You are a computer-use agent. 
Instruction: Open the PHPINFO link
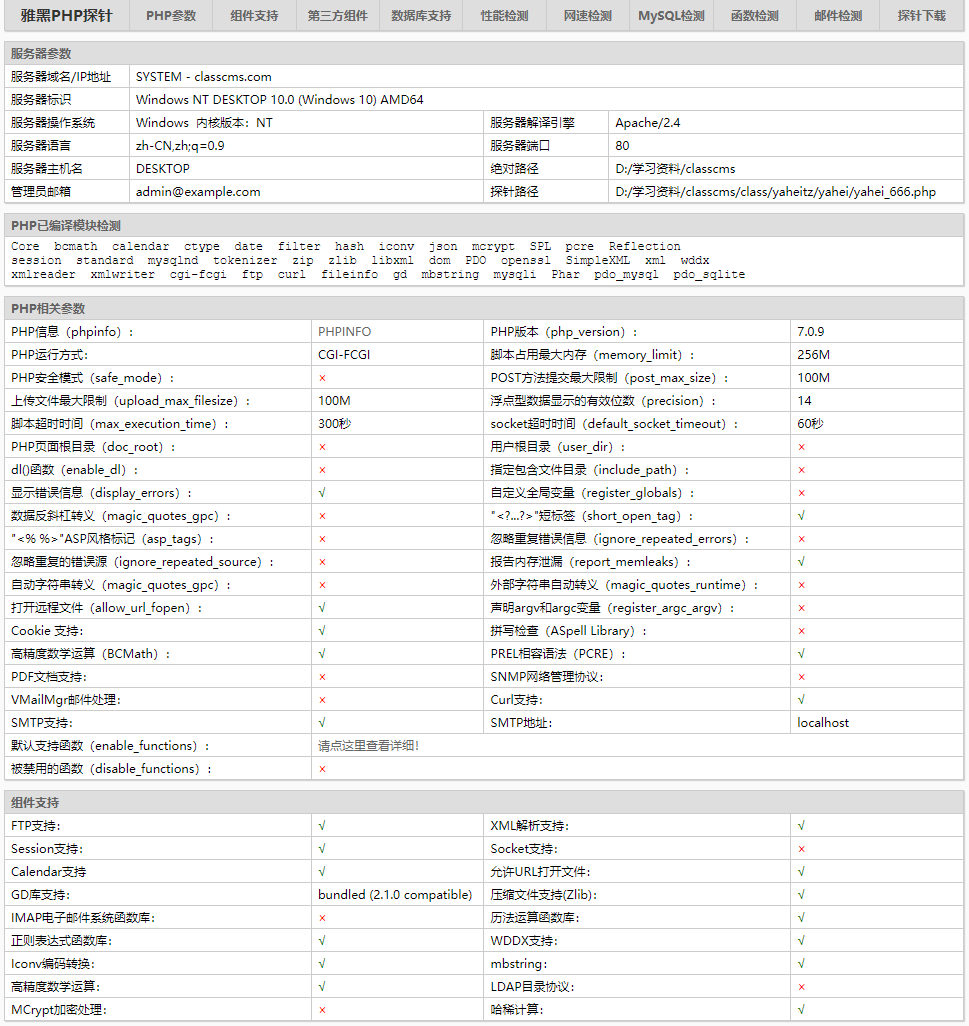click(x=345, y=332)
